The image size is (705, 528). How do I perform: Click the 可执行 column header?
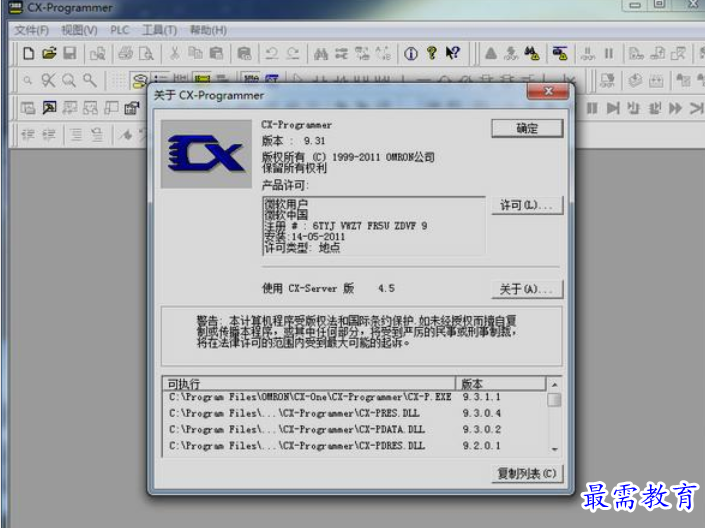click(x=309, y=384)
